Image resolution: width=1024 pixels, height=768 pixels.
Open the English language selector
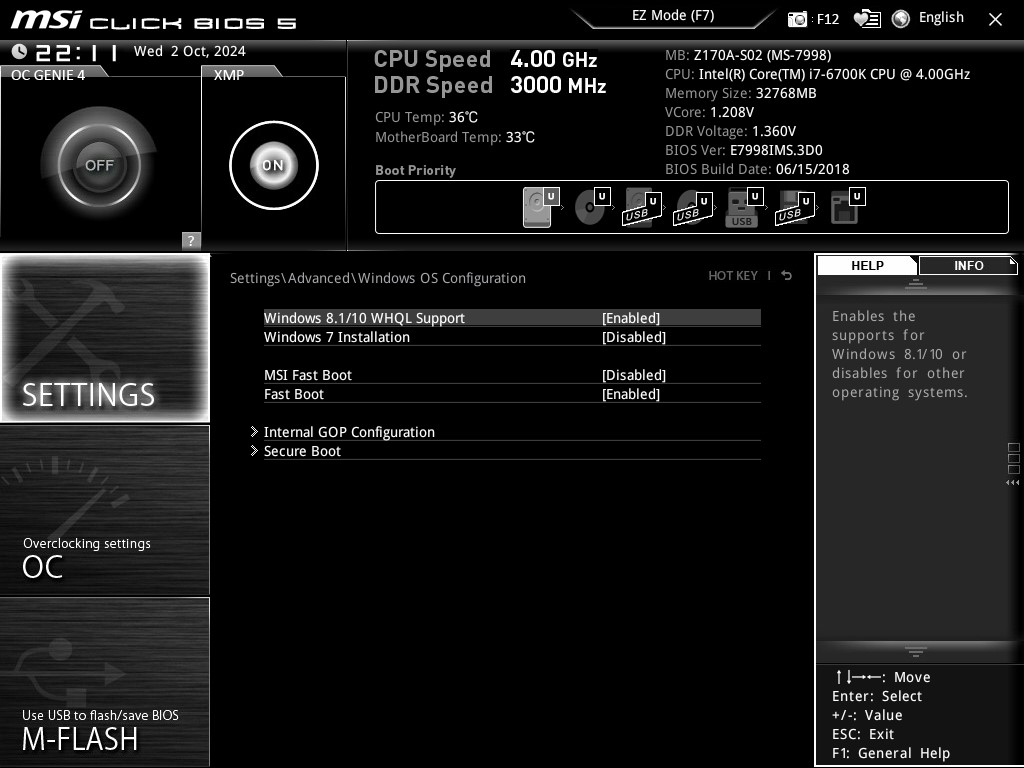[941, 18]
